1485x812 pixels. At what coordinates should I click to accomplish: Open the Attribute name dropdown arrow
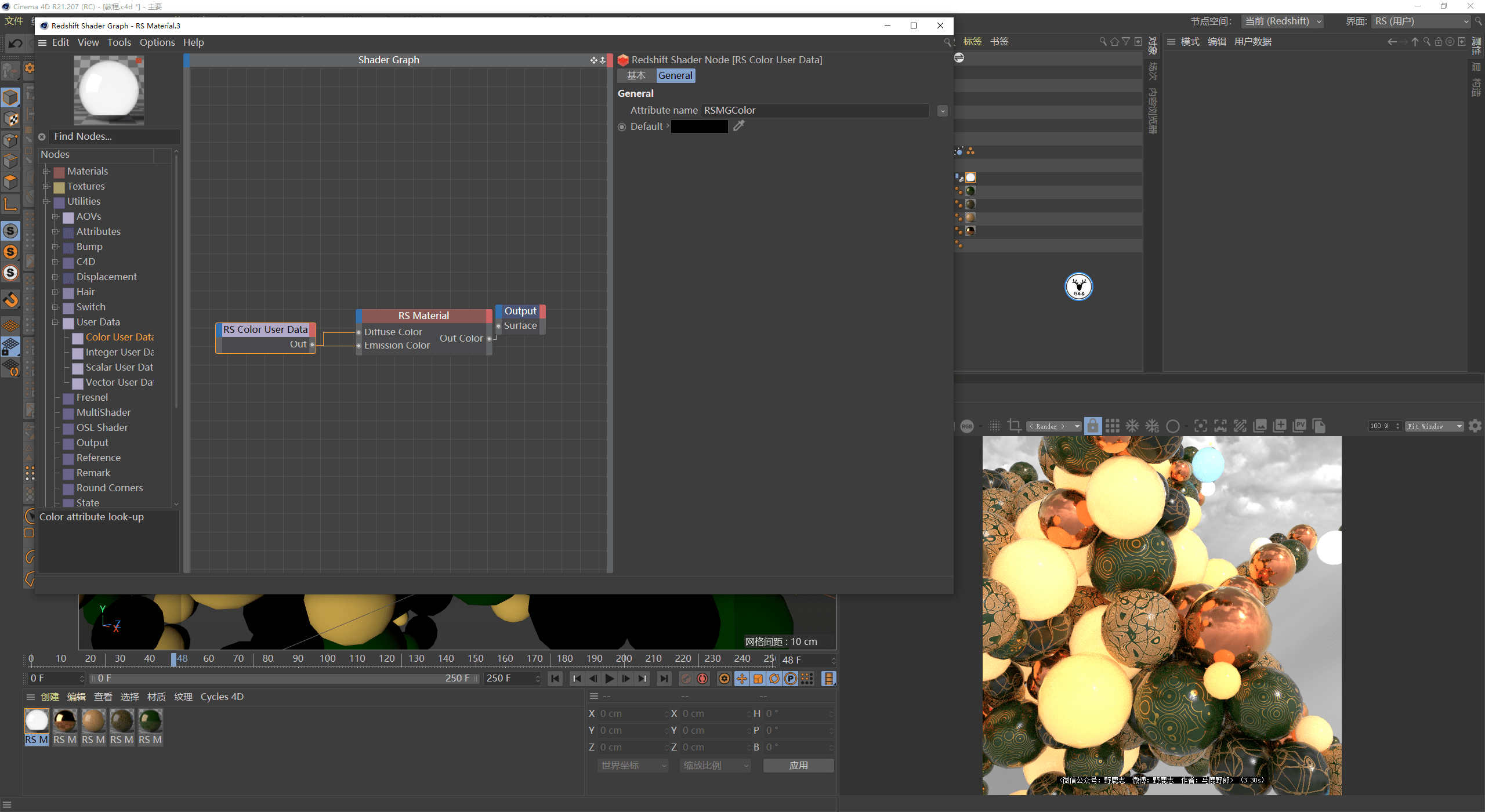point(942,111)
